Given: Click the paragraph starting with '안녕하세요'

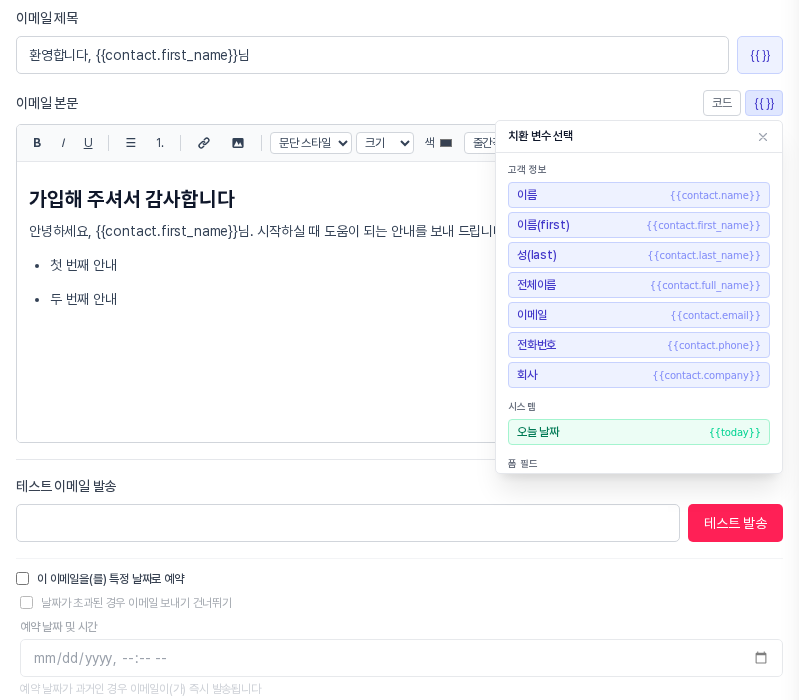Looking at the screenshot, I should 262,231.
